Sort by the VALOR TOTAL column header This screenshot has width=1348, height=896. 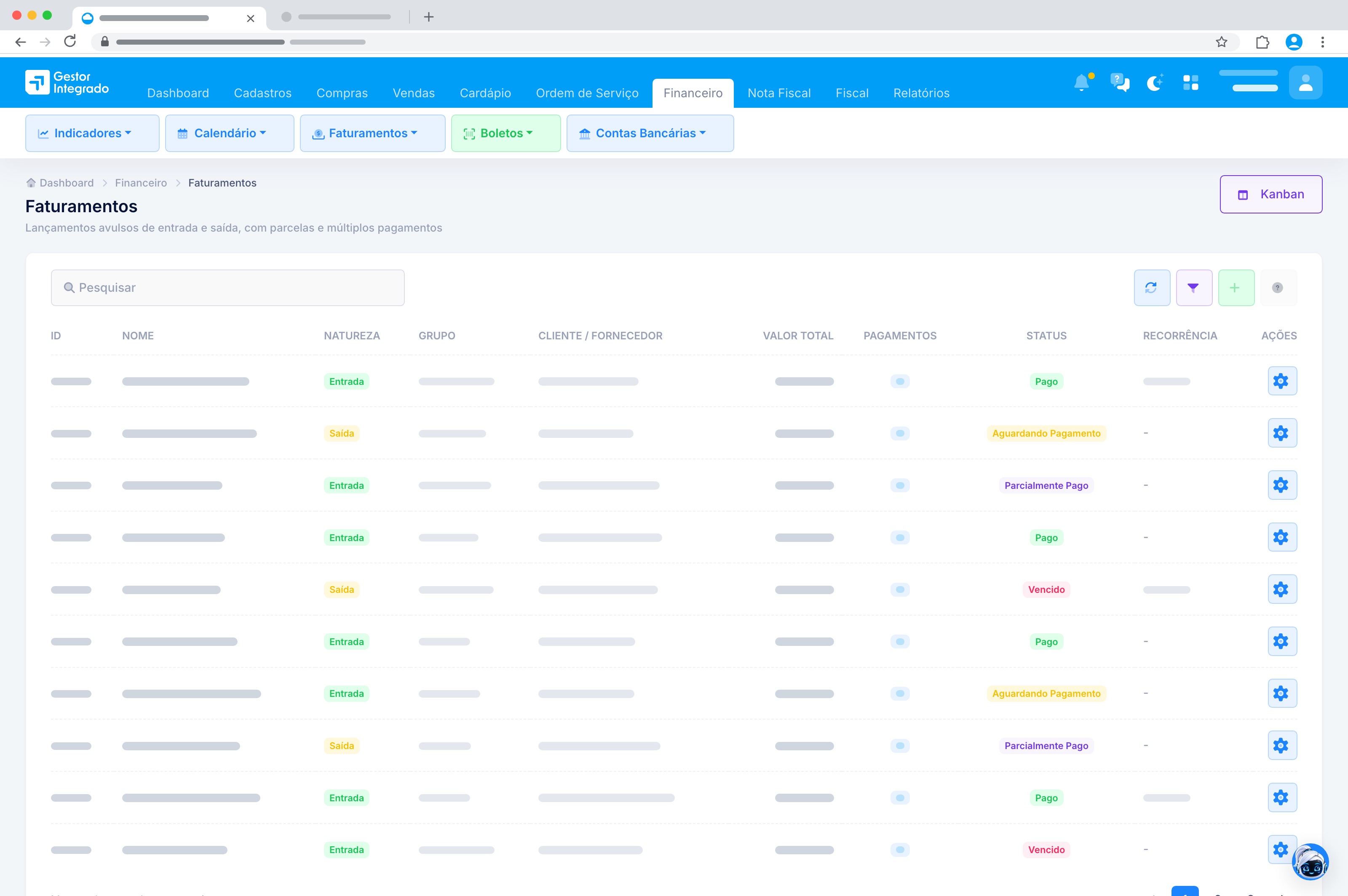(798, 336)
